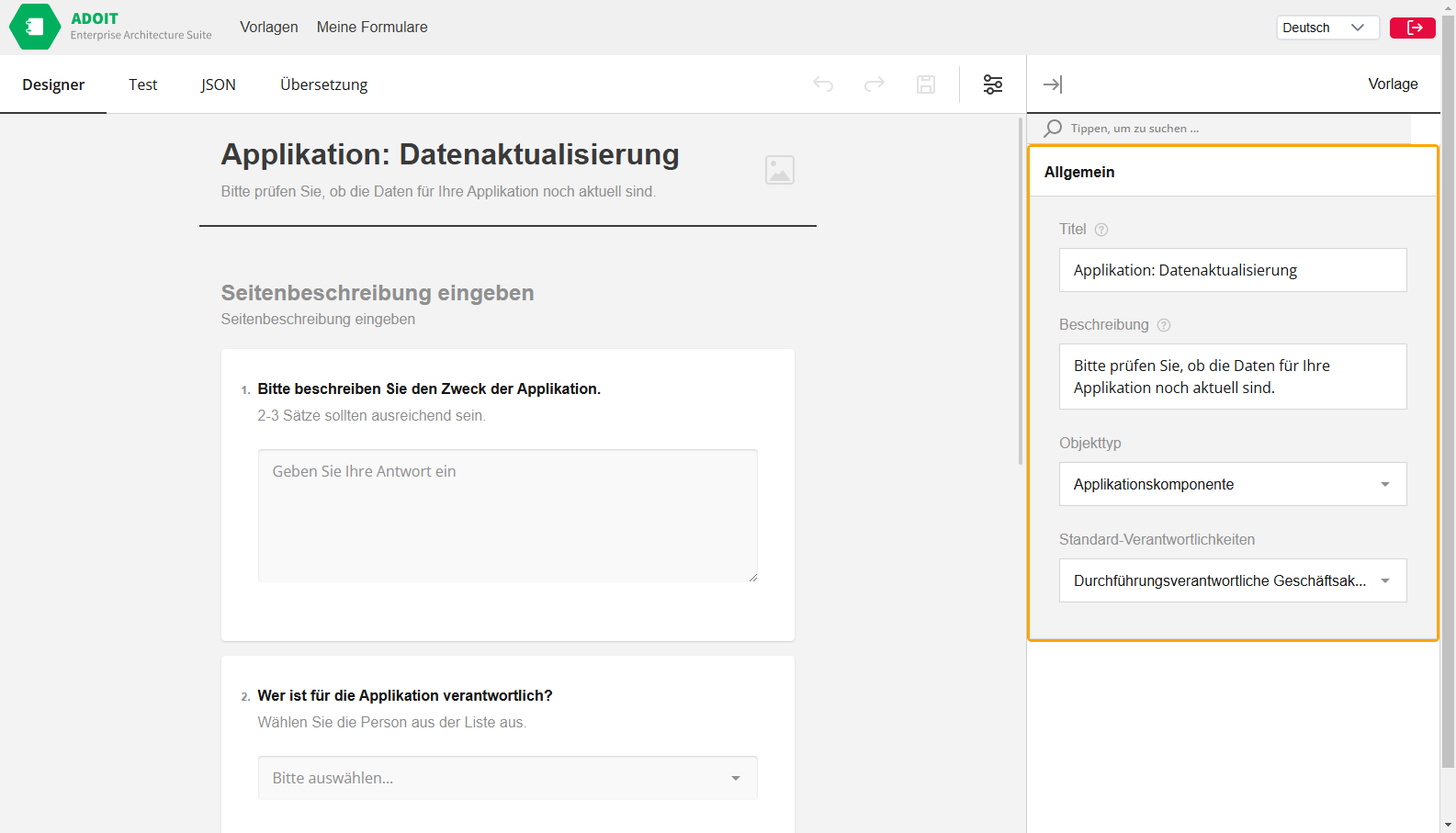
Task: Click the designer canvas scrollbar thumb
Action: [1021, 291]
